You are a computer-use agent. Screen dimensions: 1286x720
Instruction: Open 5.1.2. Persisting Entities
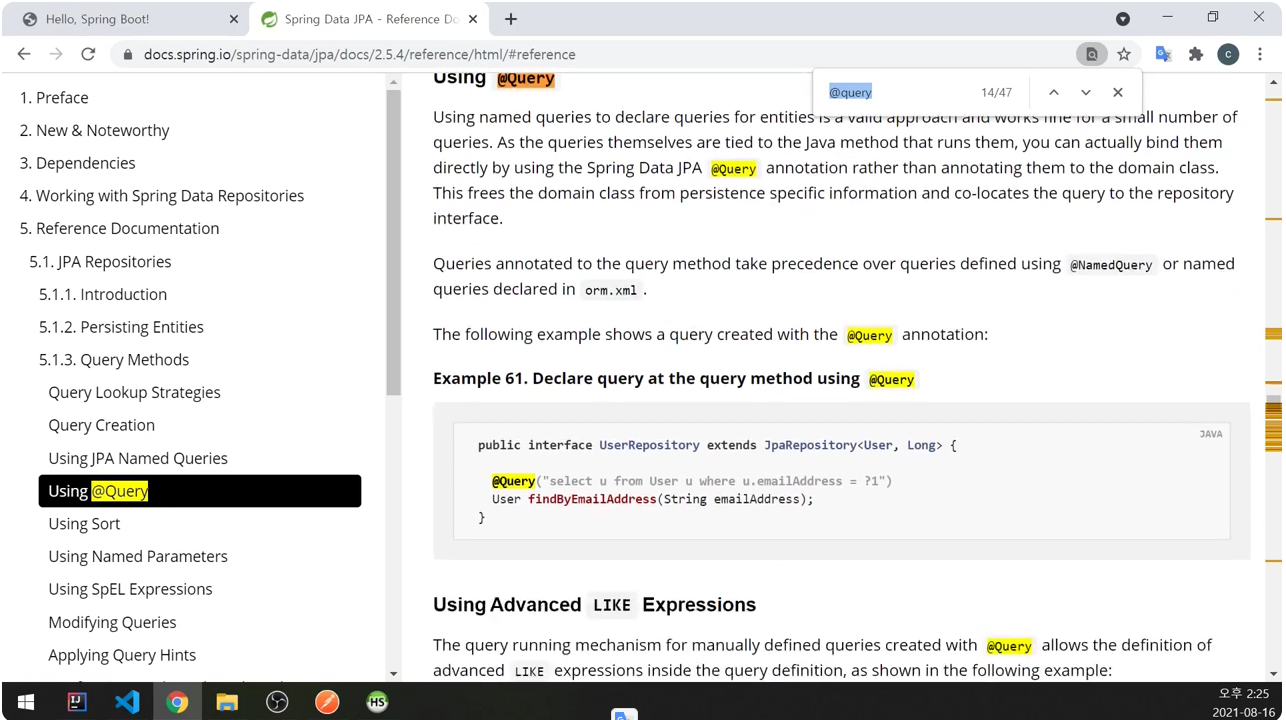pos(121,327)
